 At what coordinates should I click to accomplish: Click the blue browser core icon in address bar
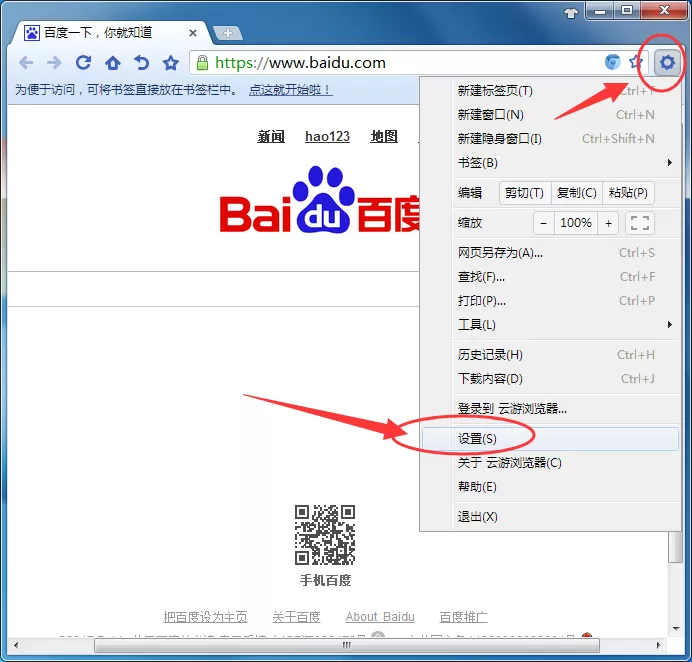point(613,62)
